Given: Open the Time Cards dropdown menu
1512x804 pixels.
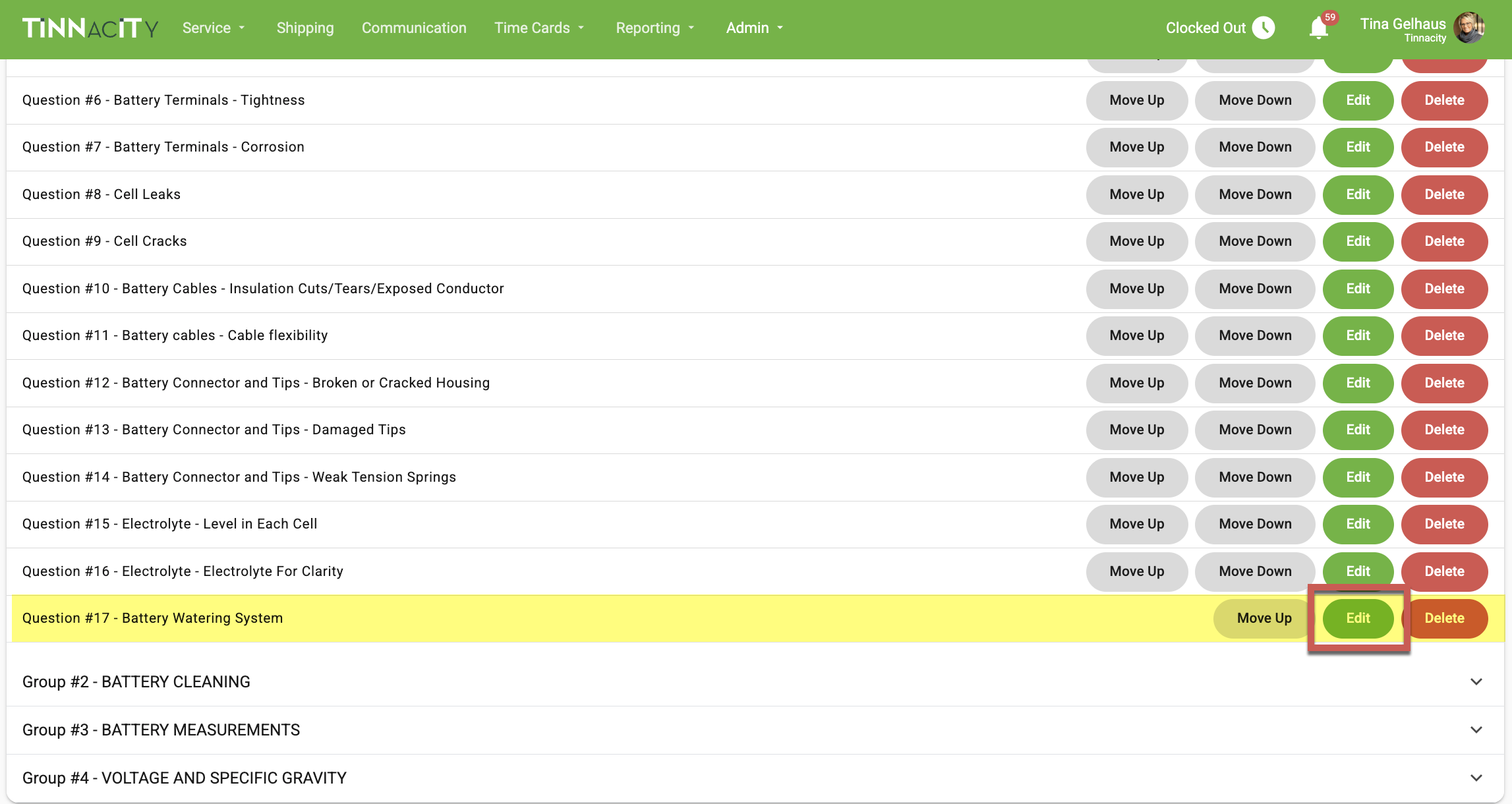Looking at the screenshot, I should [x=538, y=28].
